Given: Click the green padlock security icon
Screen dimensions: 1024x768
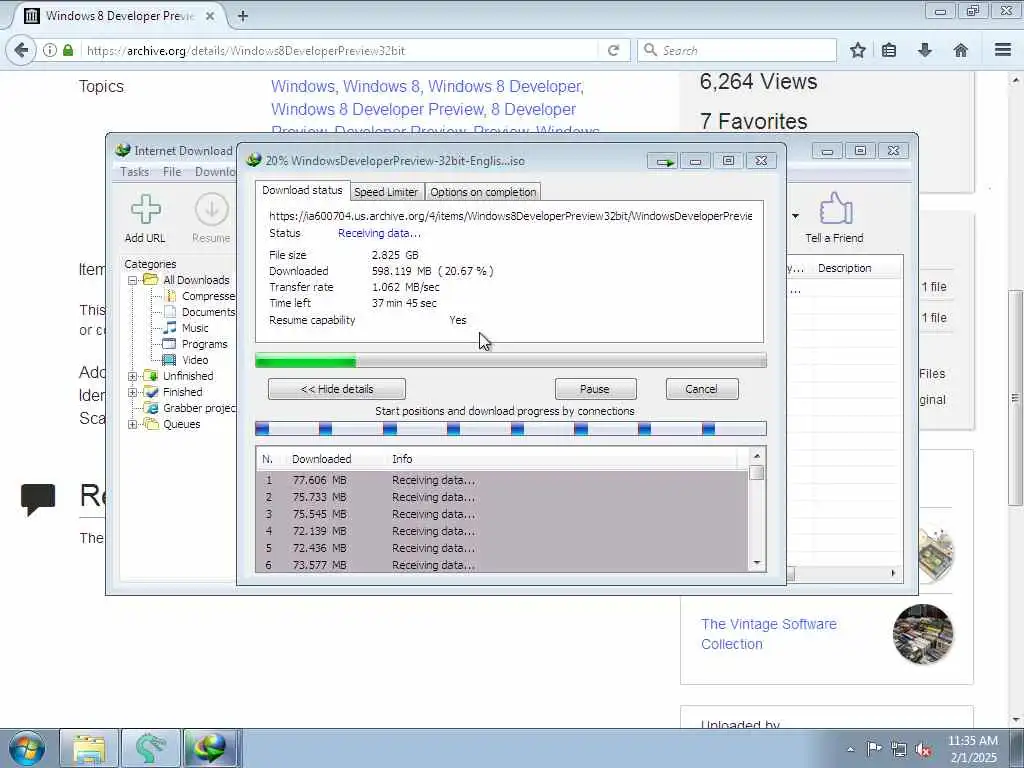Looking at the screenshot, I should (x=68, y=50).
